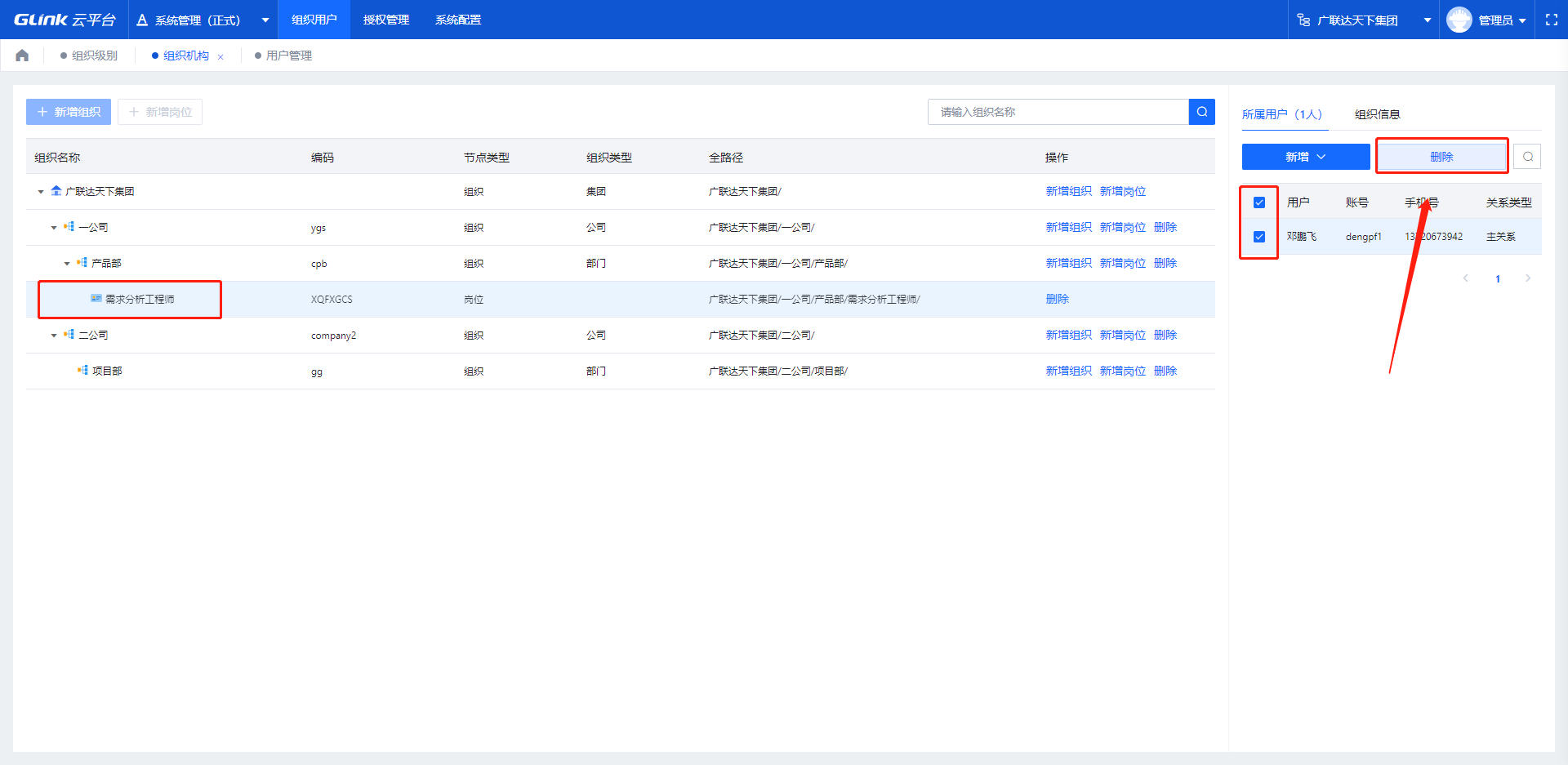The height and width of the screenshot is (765, 1568).
Task: Click the 新增岗位 toolbar button
Action: point(160,112)
